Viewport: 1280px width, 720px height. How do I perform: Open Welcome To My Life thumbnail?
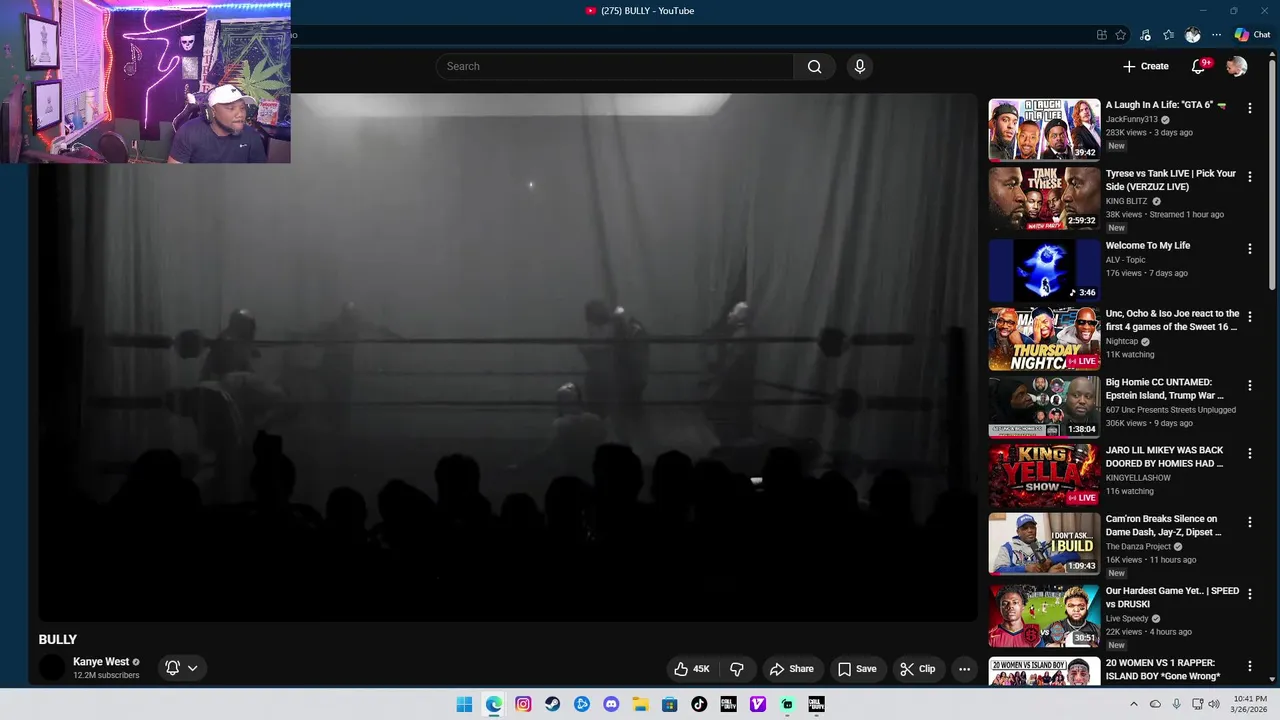[1044, 270]
